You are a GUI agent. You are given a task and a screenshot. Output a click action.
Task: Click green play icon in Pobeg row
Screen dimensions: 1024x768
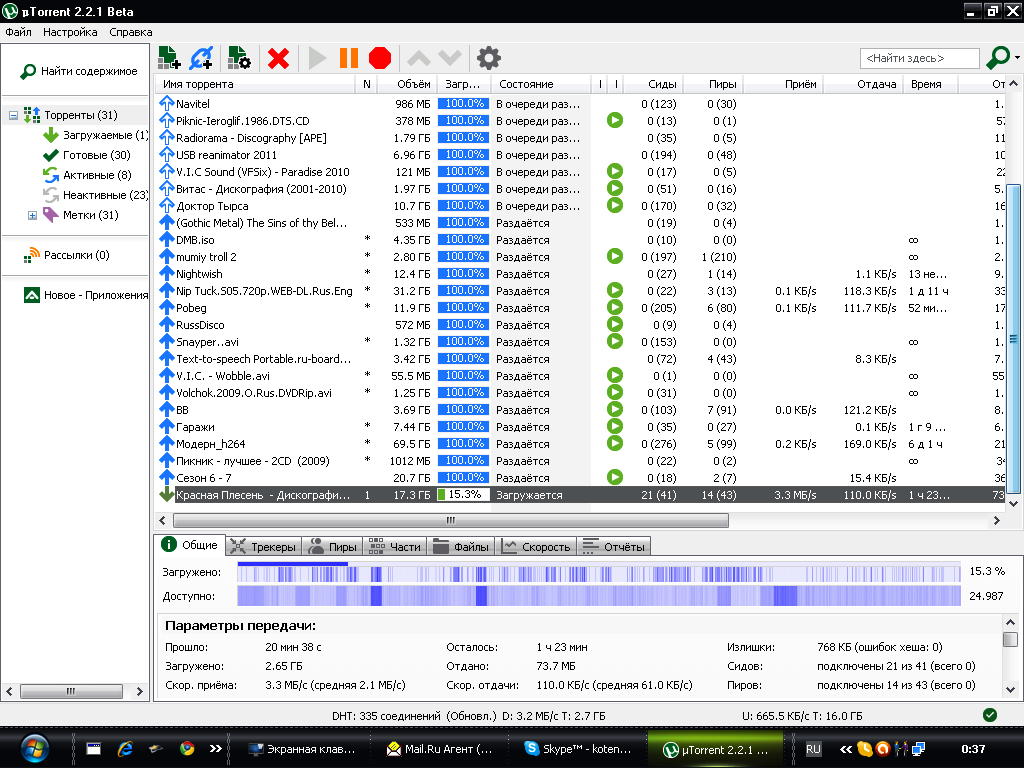point(615,308)
